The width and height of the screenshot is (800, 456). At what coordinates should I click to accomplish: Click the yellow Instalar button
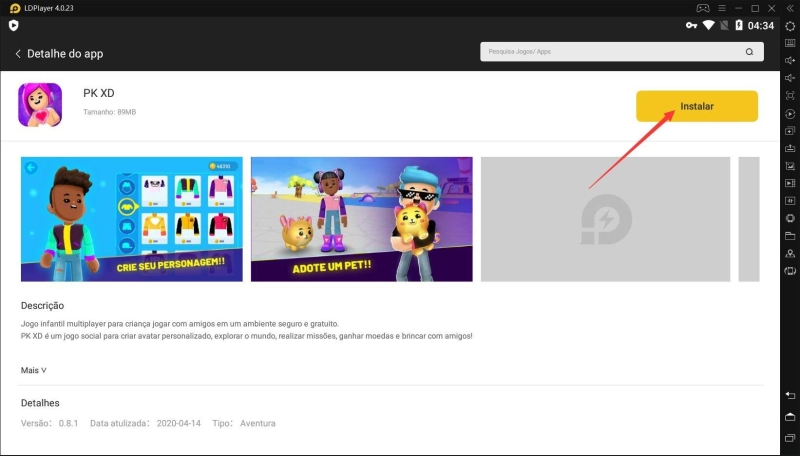(696, 105)
